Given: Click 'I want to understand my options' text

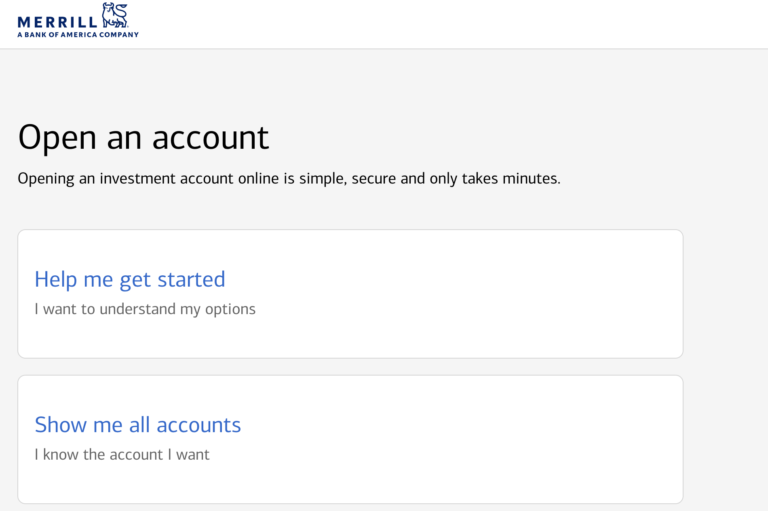Looking at the screenshot, I should pos(145,309).
